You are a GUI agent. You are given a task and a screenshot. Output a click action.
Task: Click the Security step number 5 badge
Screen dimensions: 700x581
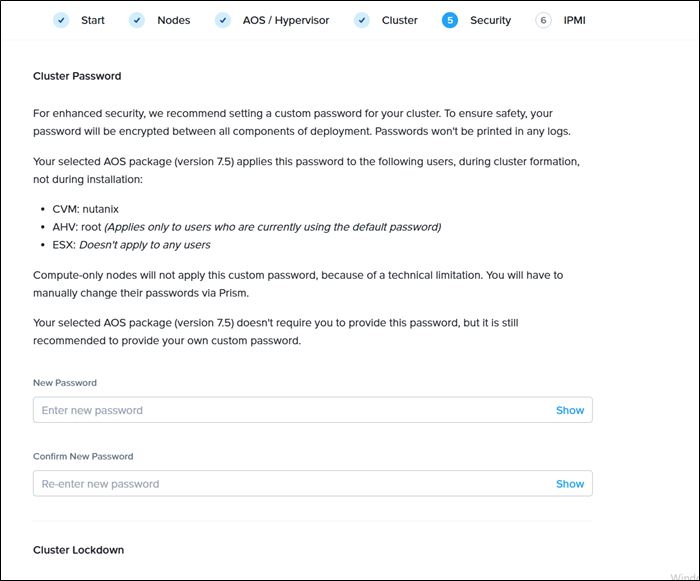click(x=450, y=20)
